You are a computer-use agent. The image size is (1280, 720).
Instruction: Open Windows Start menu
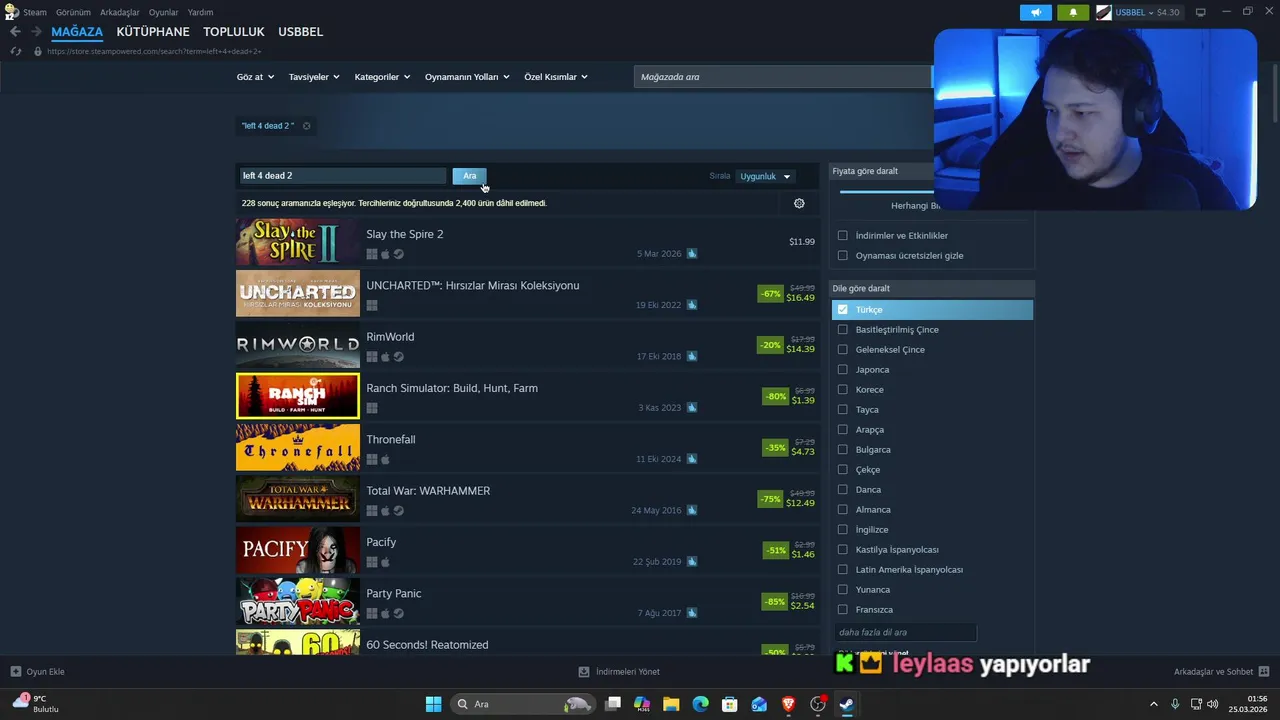pos(433,704)
